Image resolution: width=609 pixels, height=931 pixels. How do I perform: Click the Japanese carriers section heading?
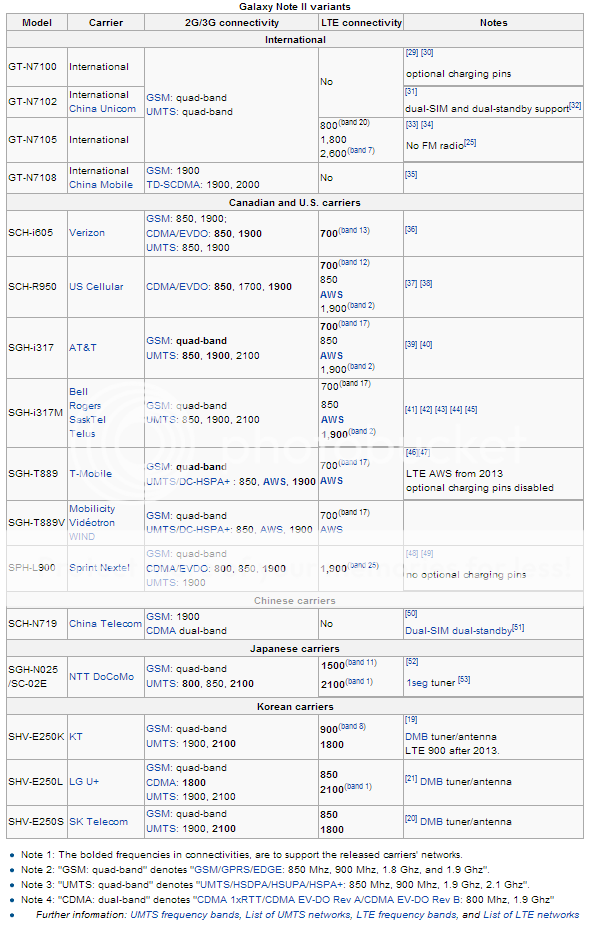[294, 649]
